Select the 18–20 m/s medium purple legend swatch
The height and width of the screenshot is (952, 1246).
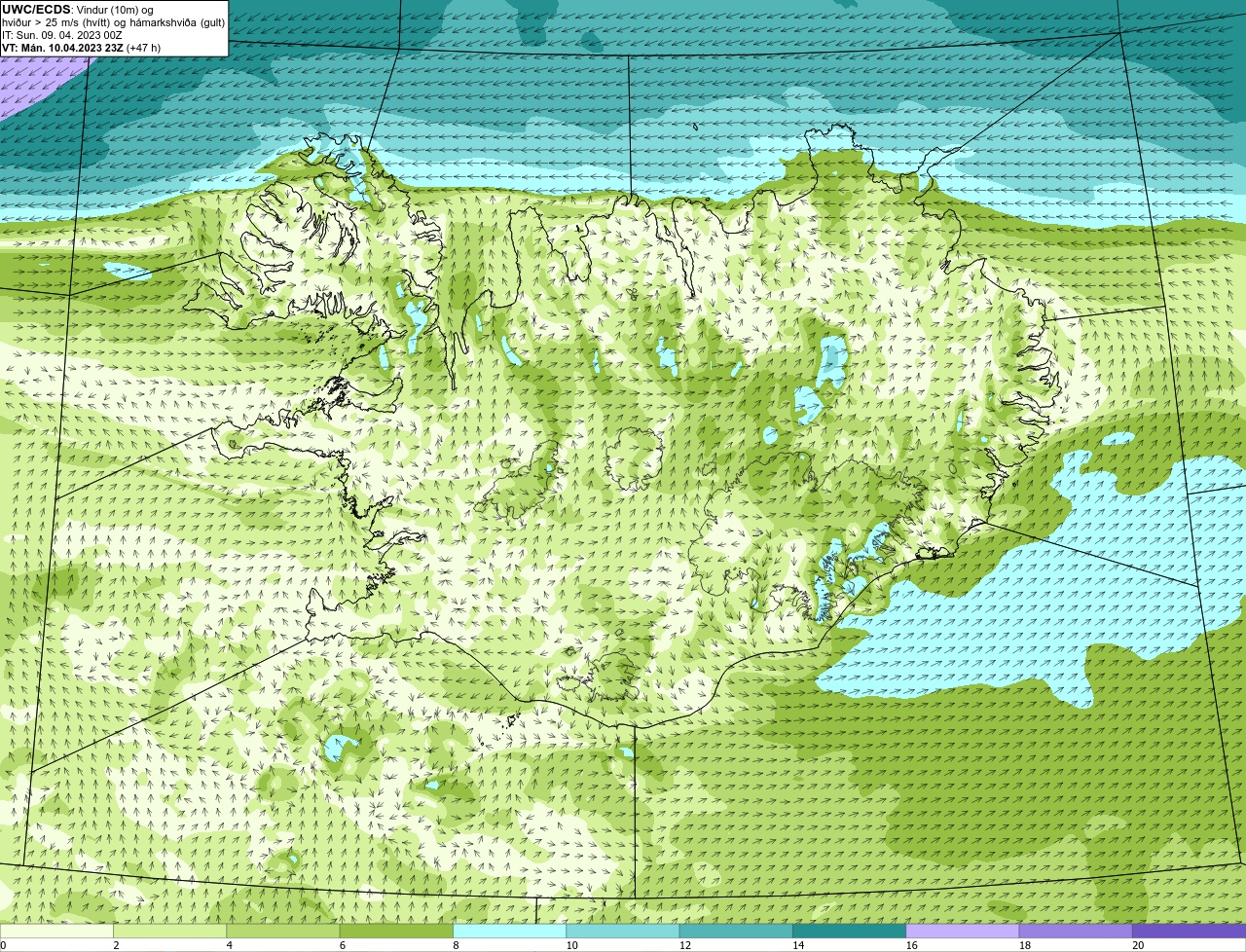point(1076,932)
